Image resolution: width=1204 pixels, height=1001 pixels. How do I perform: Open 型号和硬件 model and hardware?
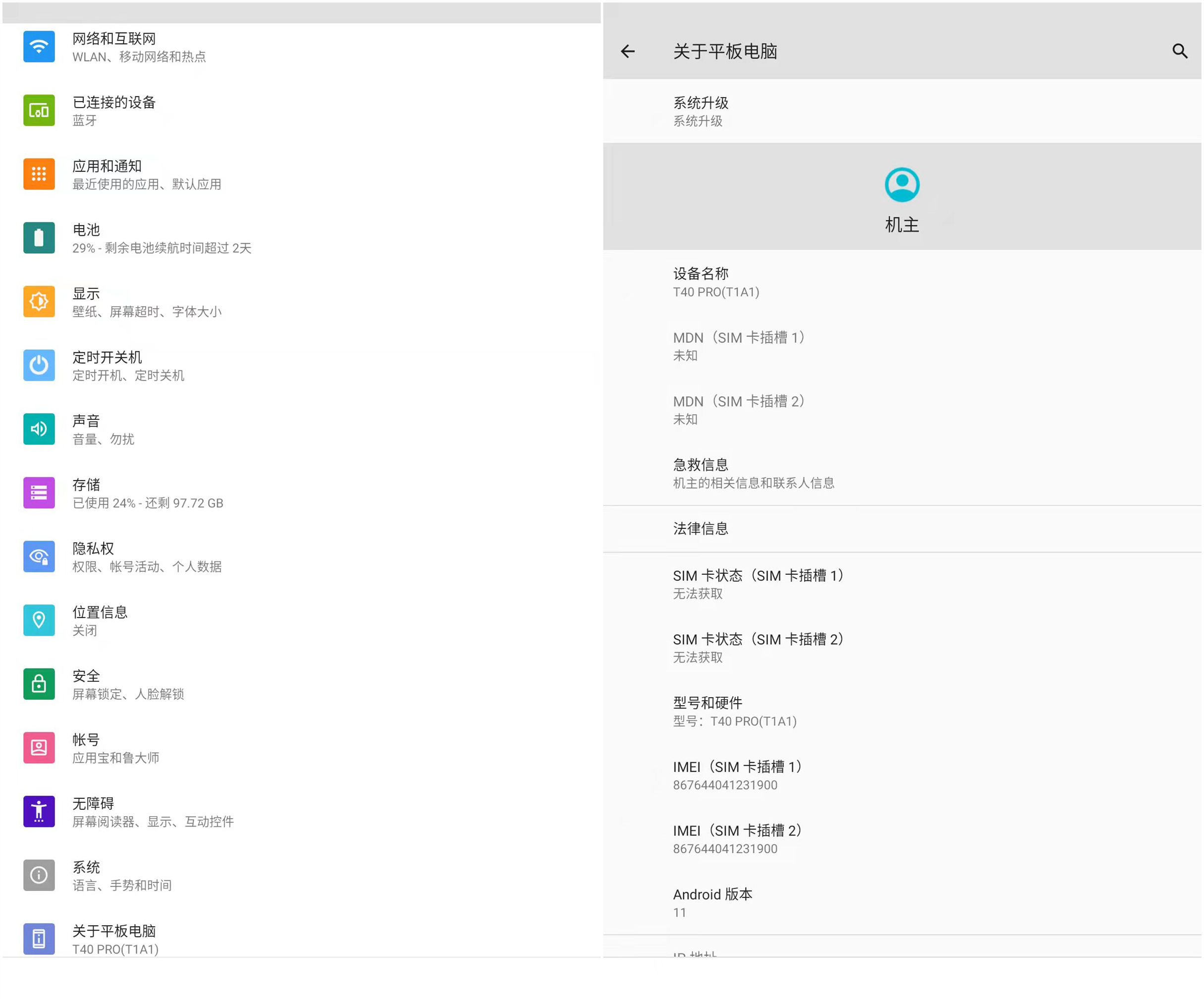(x=902, y=712)
